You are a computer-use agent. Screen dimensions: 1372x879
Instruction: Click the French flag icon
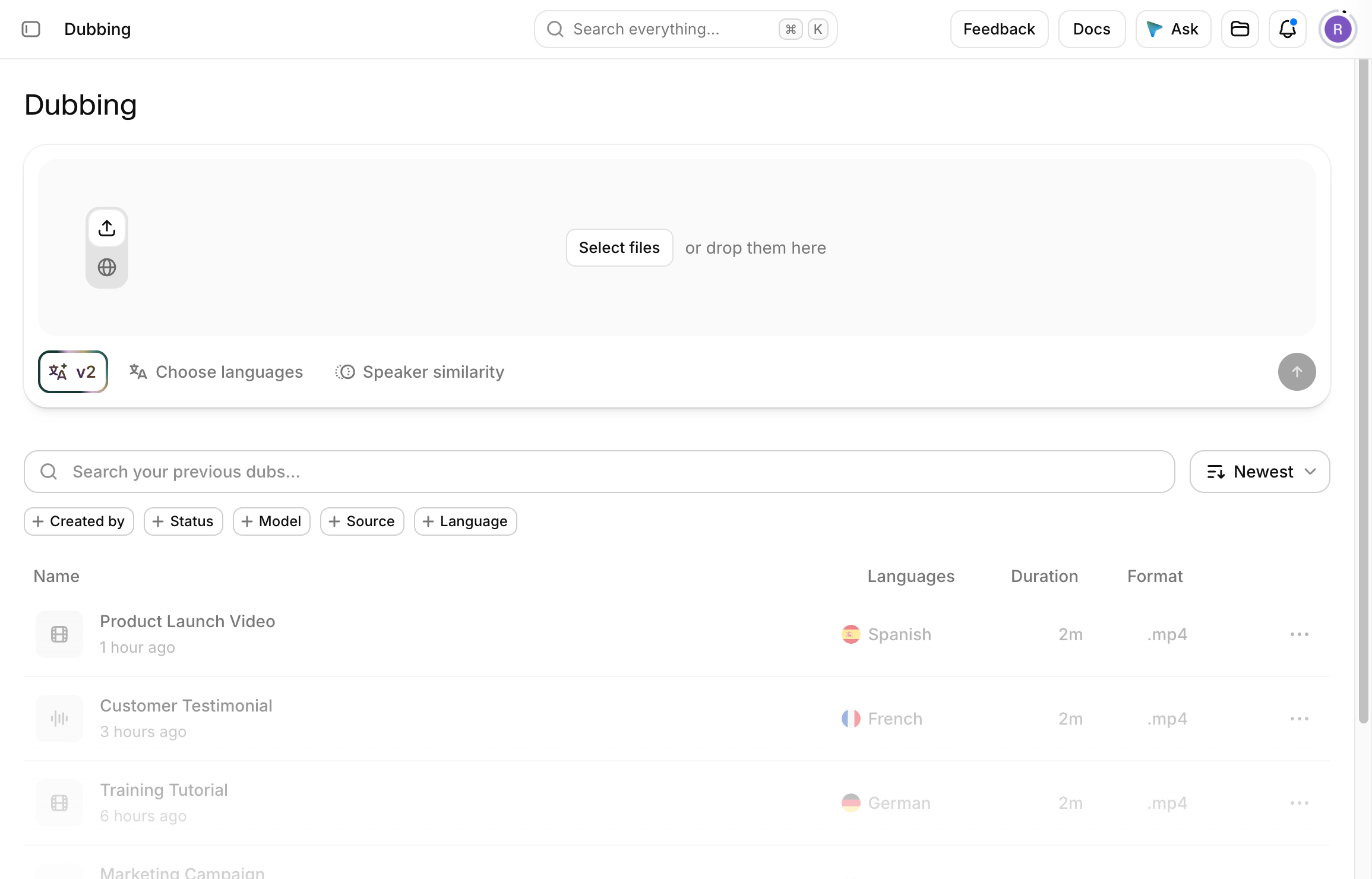(851, 718)
